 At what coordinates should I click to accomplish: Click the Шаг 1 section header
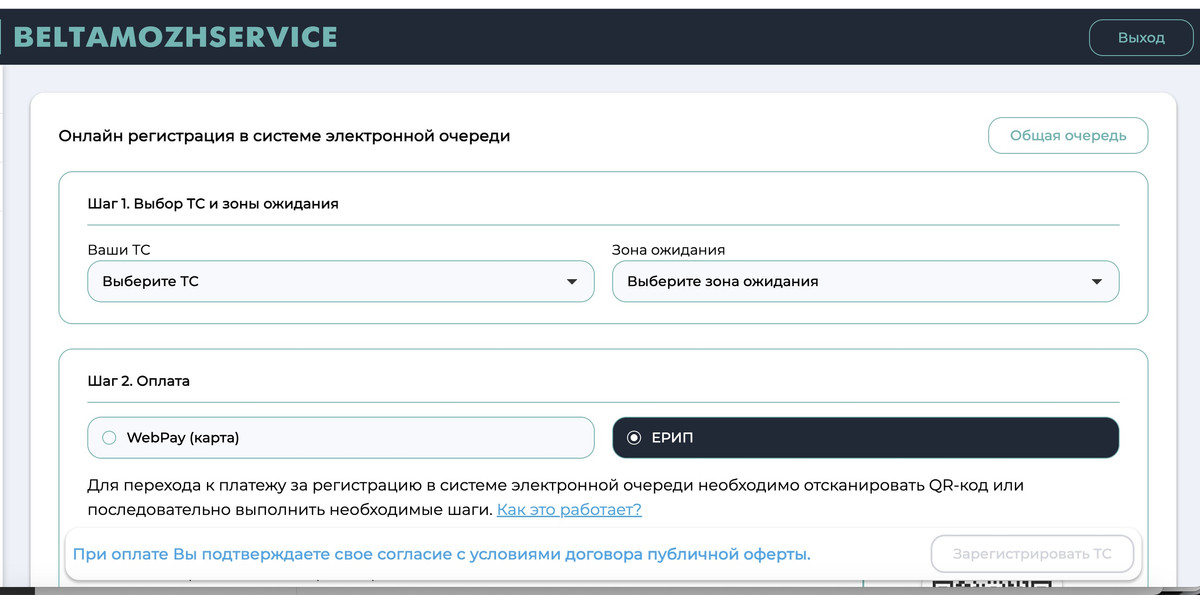click(213, 204)
